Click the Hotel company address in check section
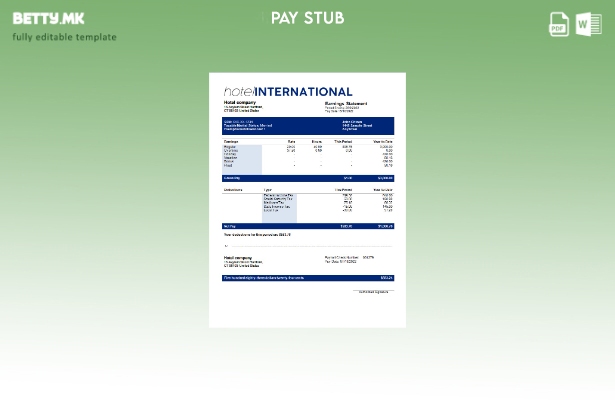This screenshot has width=615, height=400. coord(242,262)
